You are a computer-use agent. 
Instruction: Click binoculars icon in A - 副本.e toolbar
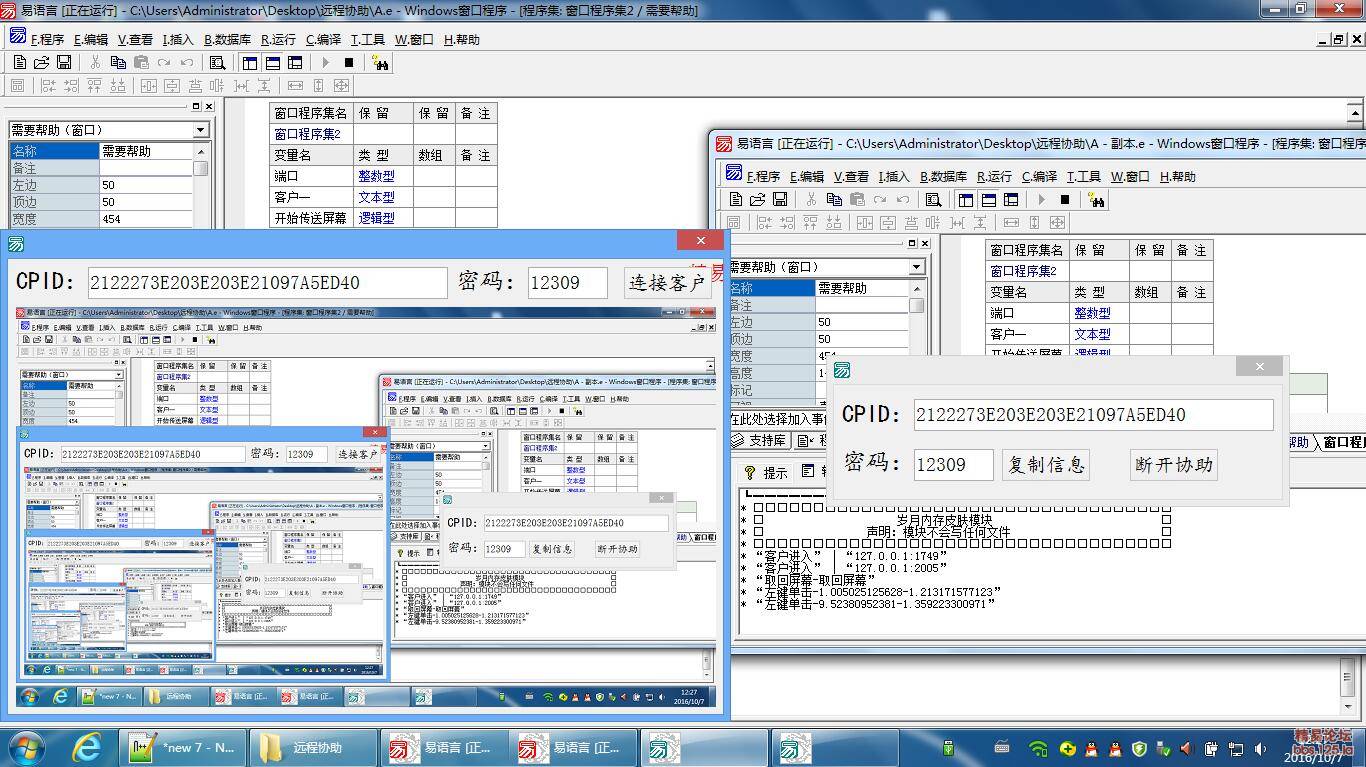[1096, 199]
